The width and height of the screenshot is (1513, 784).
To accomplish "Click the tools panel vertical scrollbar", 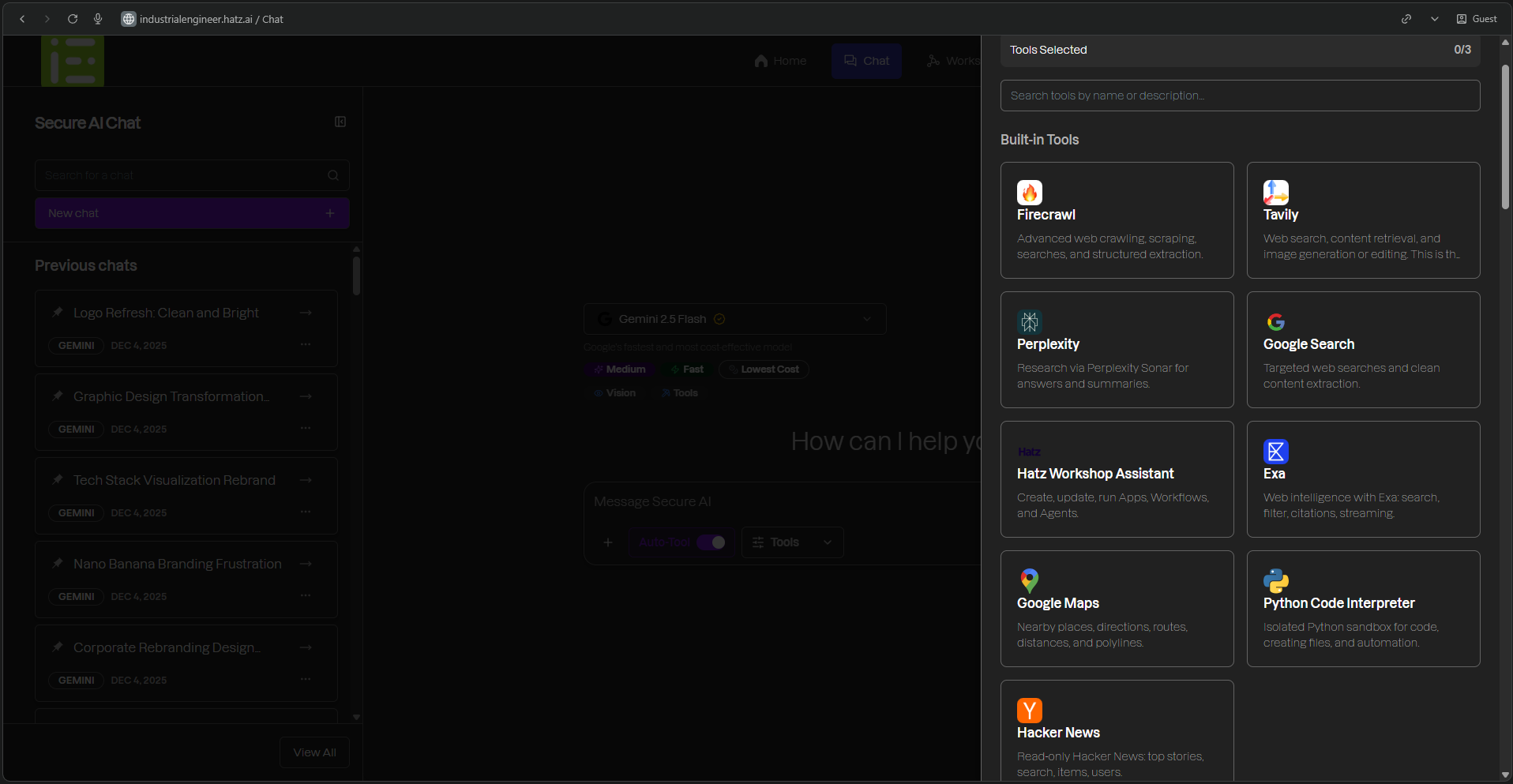I will click(1505, 138).
